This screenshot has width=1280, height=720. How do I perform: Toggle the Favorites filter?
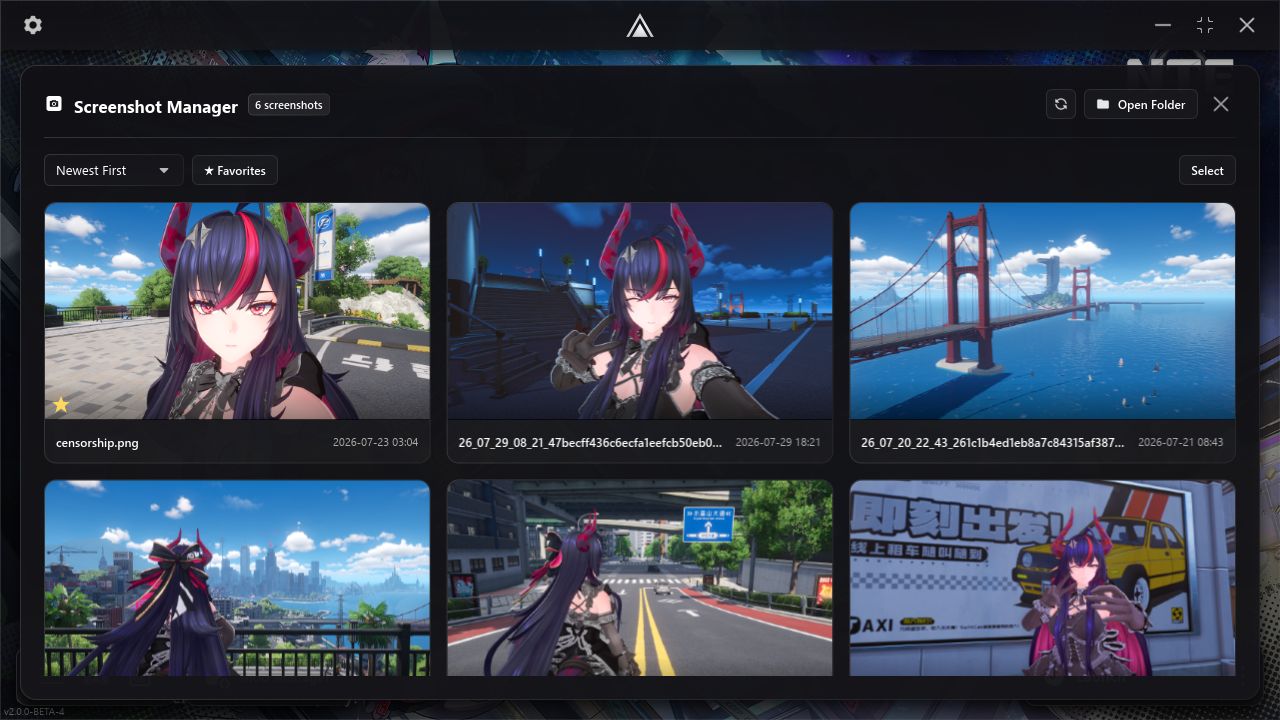click(235, 170)
